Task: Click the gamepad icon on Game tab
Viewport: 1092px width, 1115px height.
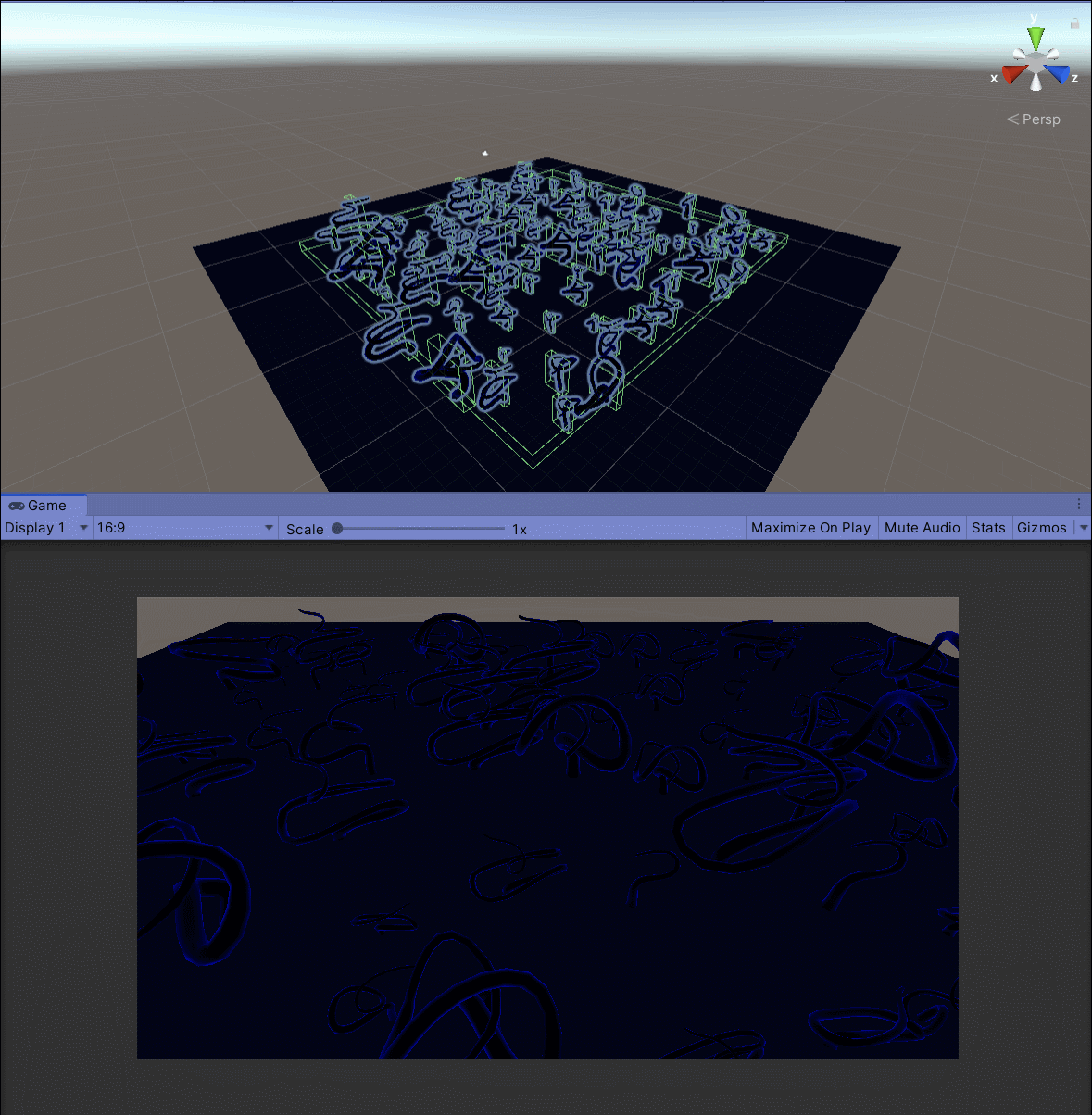Action: coord(16,506)
